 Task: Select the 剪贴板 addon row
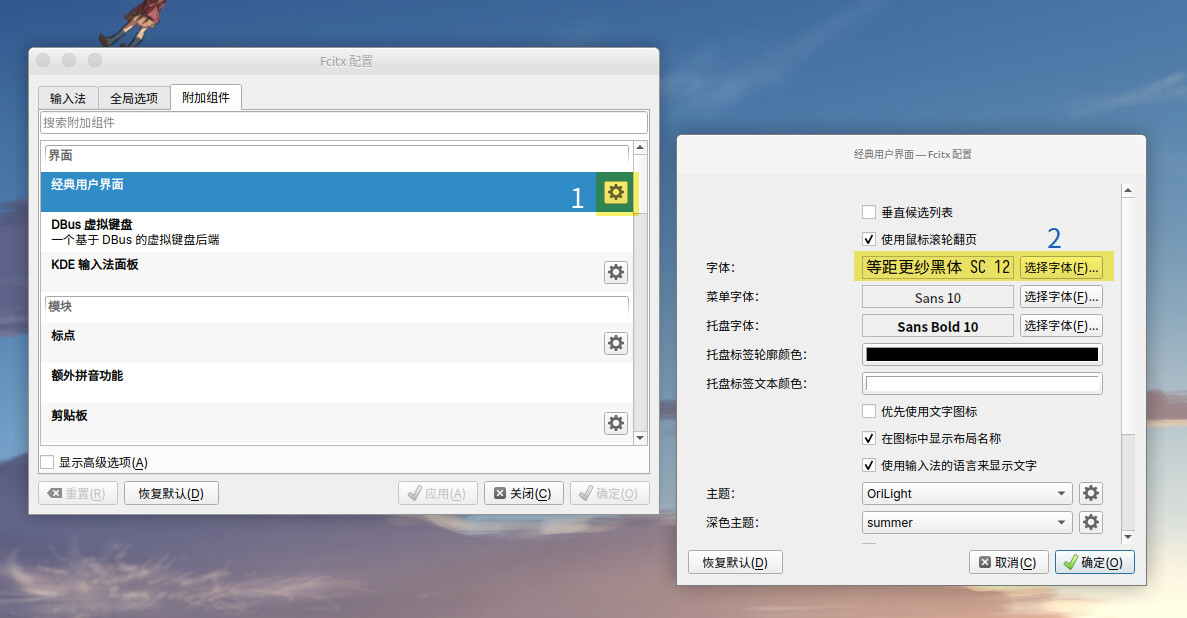(336, 423)
